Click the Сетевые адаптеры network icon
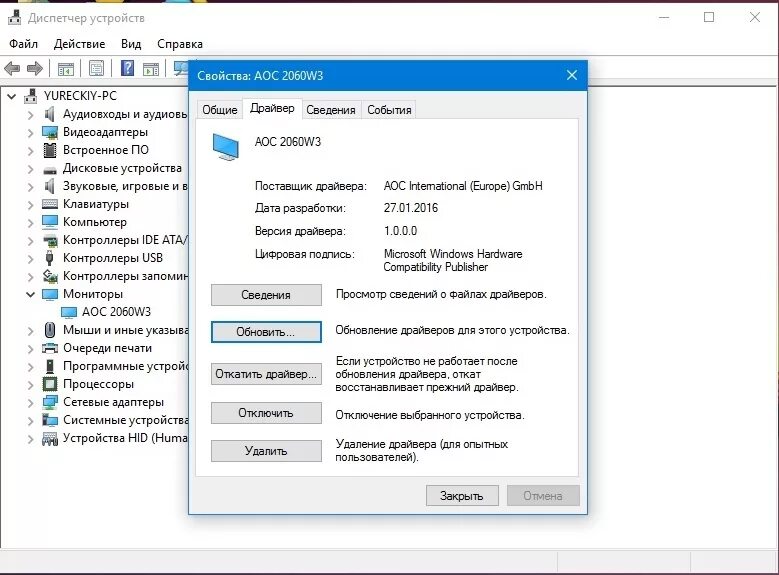 (50, 402)
